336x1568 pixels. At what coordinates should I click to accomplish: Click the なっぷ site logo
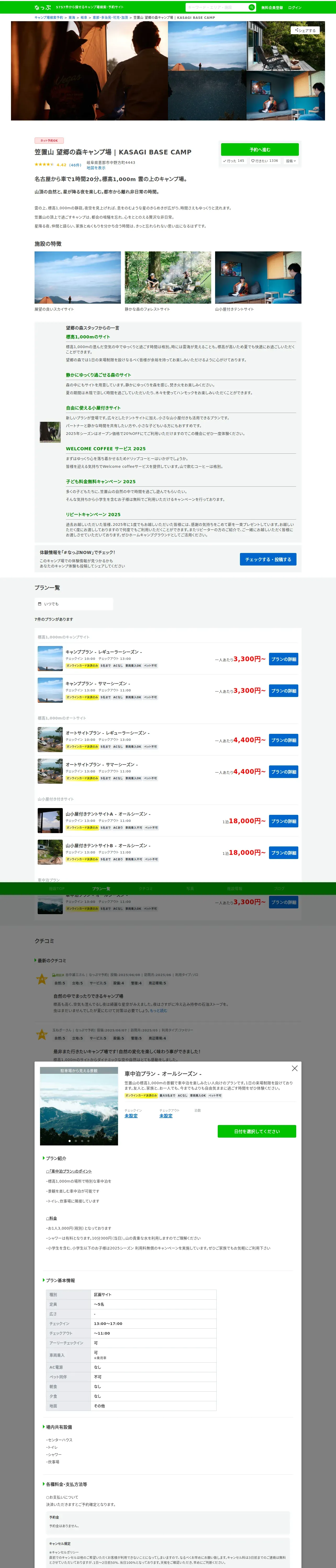click(43, 7)
